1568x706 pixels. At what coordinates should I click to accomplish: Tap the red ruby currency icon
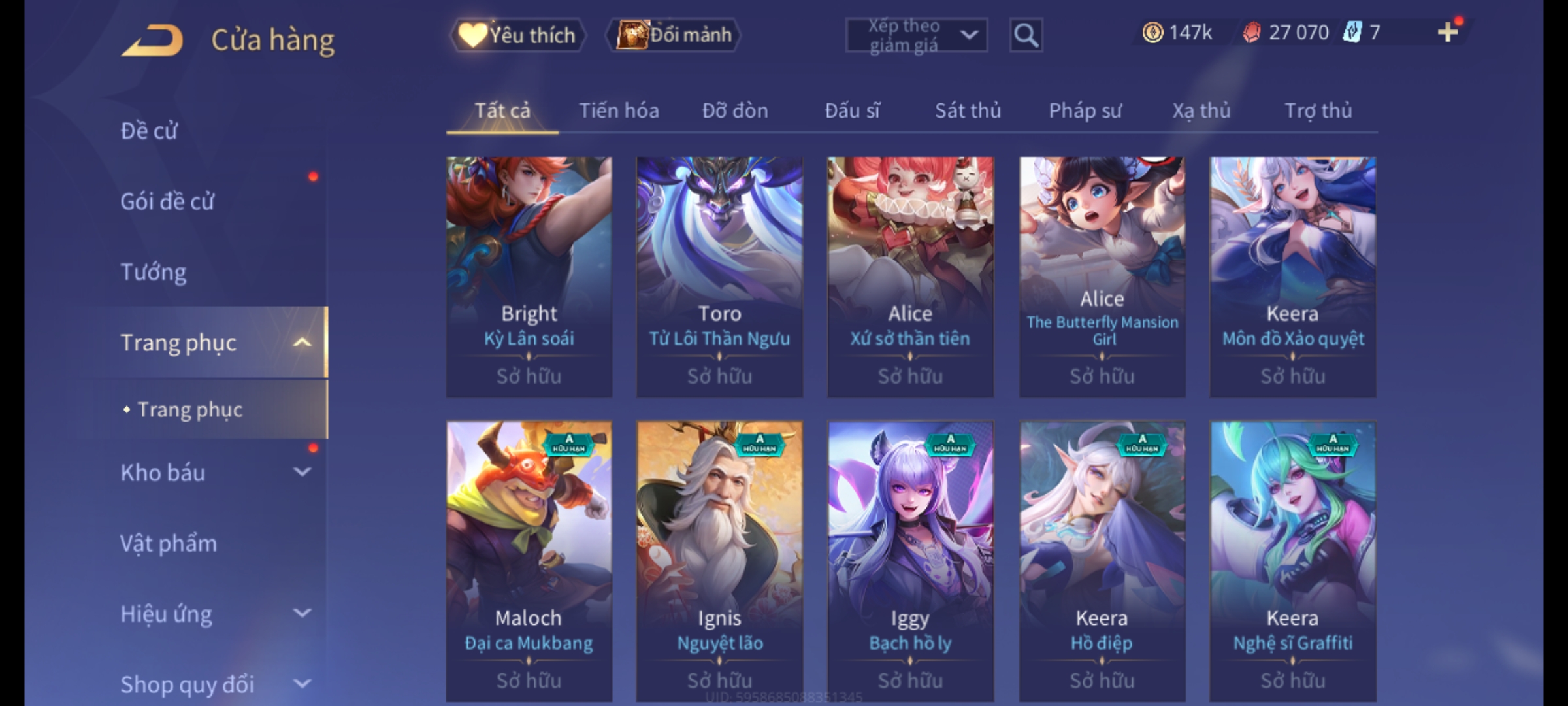point(1252,32)
